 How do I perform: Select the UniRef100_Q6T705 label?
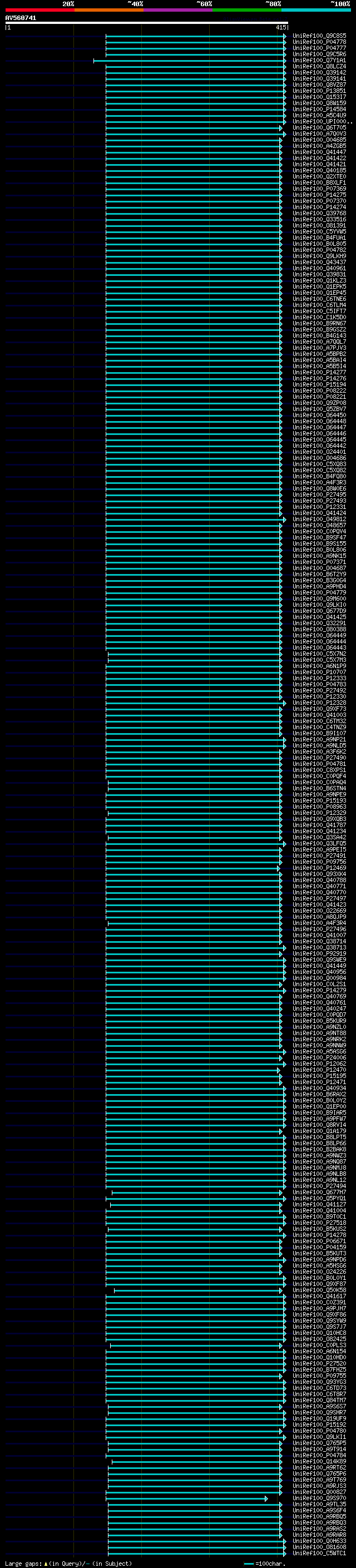[x=319, y=128]
